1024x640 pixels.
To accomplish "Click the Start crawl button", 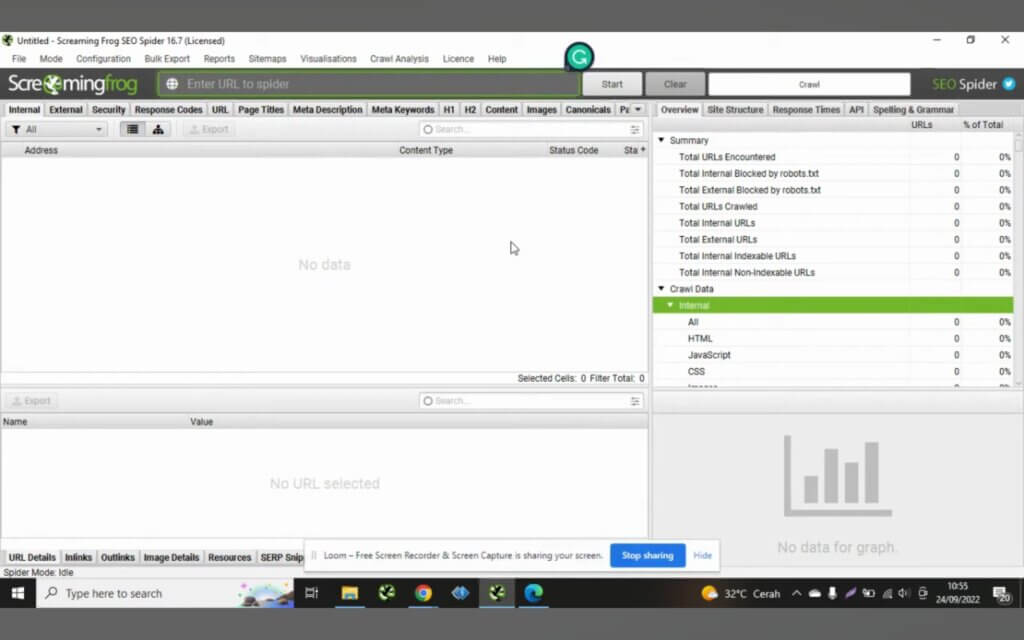I will [612, 84].
